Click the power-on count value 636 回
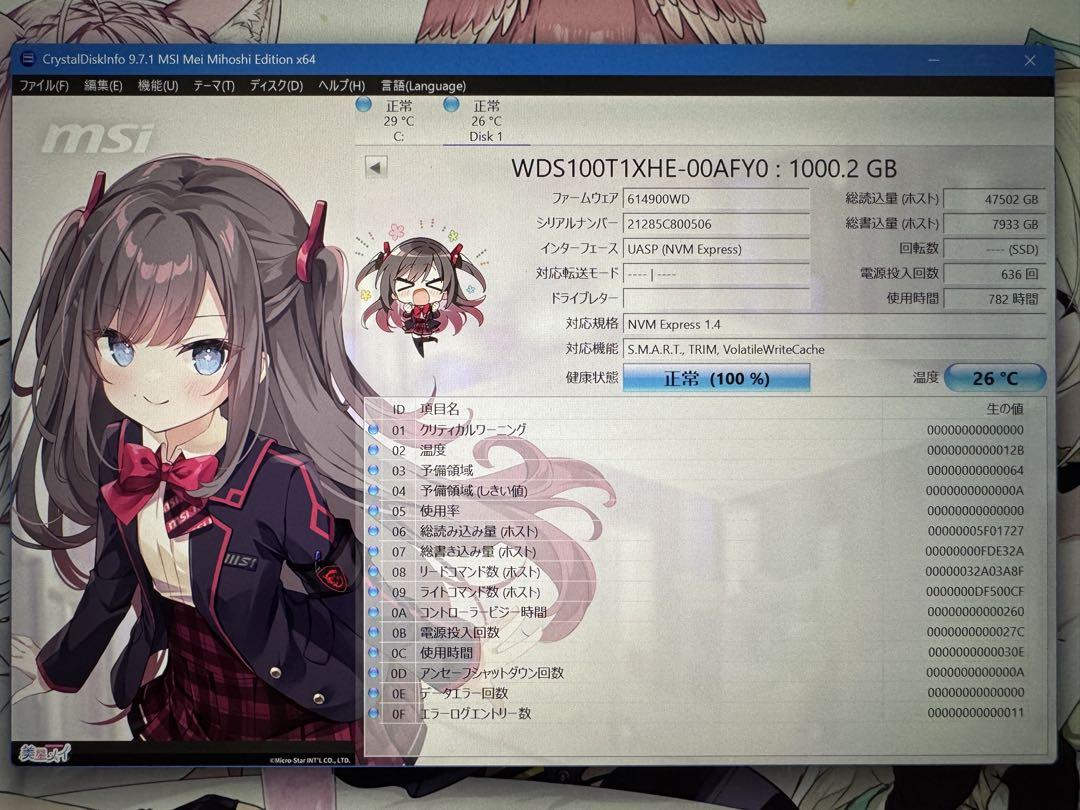This screenshot has width=1080, height=810. (995, 274)
